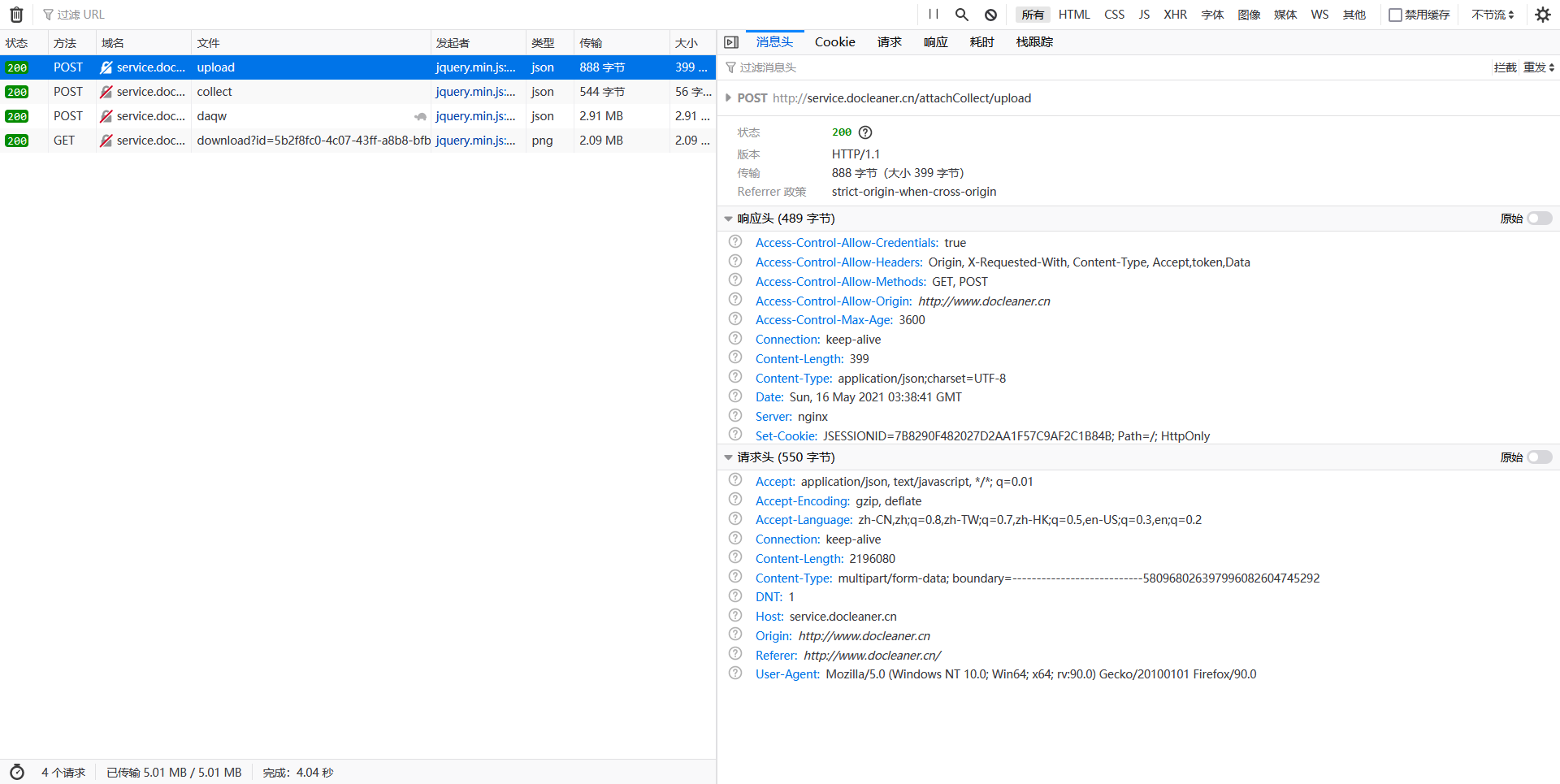Image resolution: width=1560 pixels, height=784 pixels.
Task: Select the daqw POST request row
Action: tap(357, 116)
